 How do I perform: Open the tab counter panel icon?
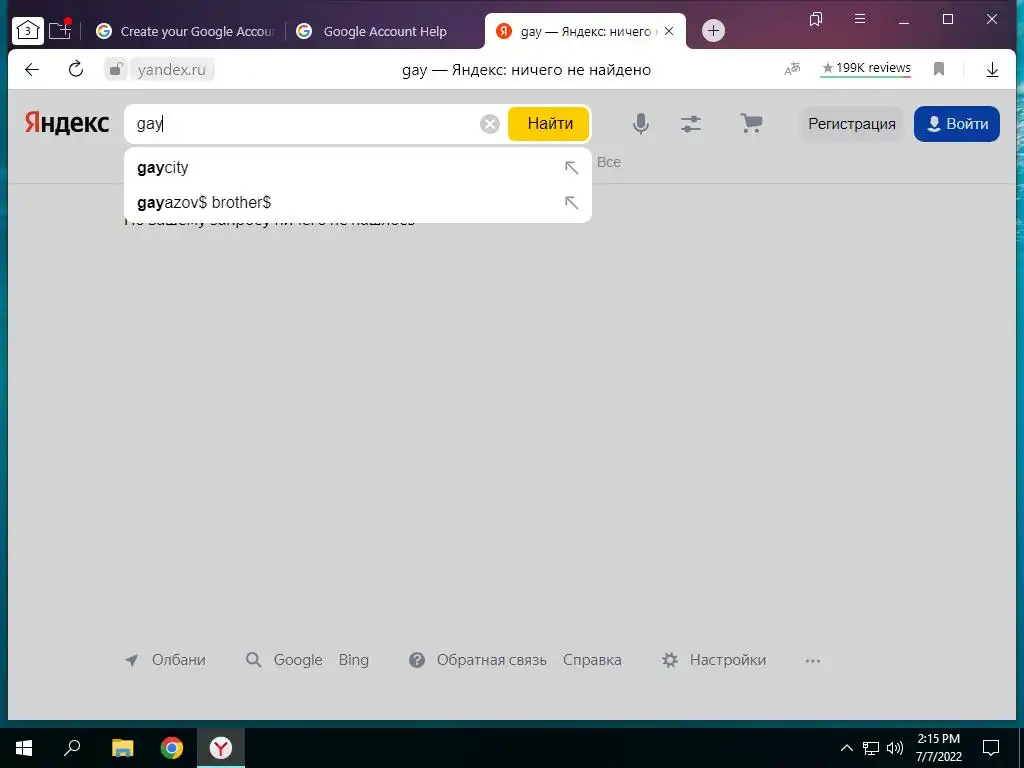coord(27,31)
